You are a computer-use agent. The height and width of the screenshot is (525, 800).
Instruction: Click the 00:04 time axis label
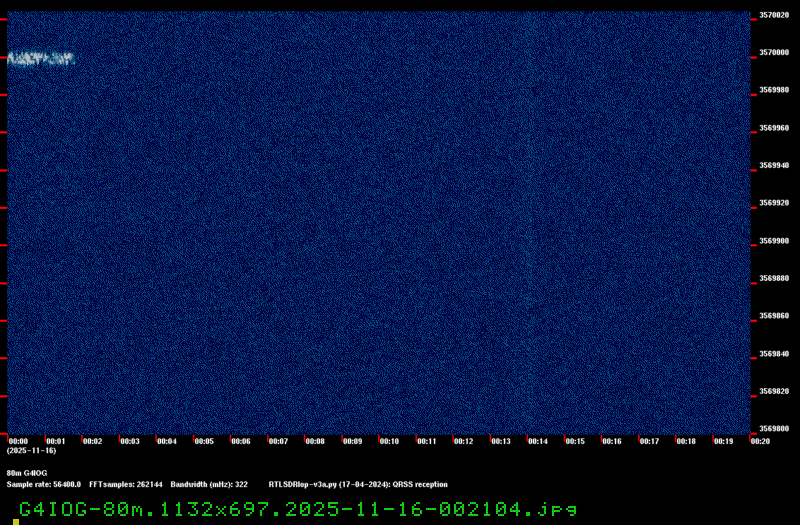point(167,441)
